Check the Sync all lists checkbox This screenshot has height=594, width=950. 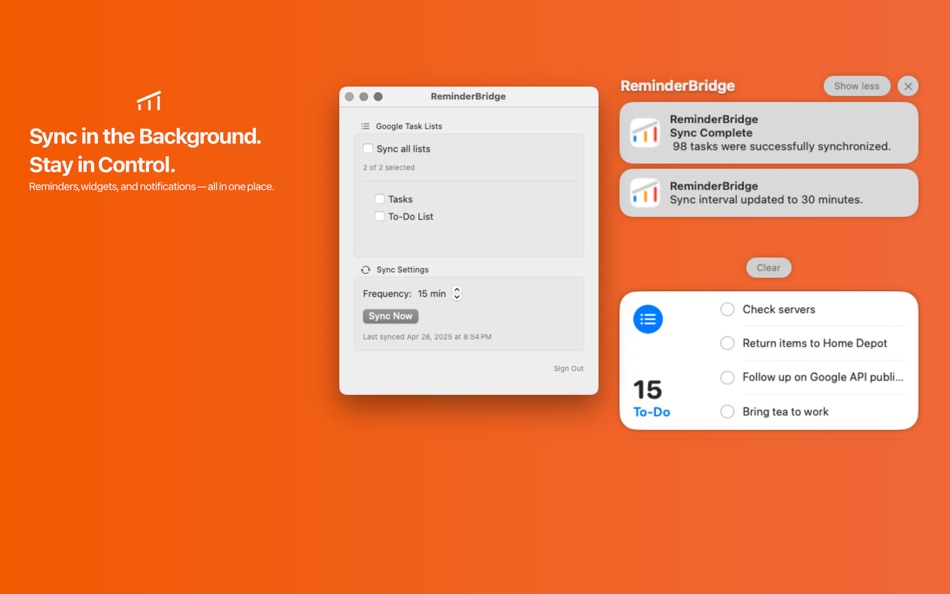tap(368, 148)
